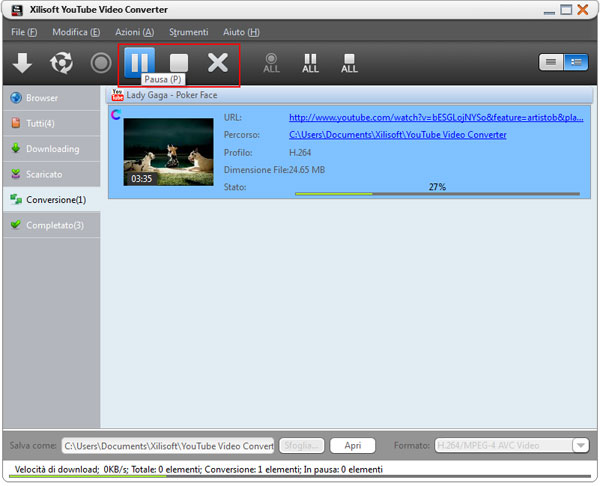Expand the Formato dropdown arrow
The height and width of the screenshot is (486, 600).
click(x=581, y=446)
